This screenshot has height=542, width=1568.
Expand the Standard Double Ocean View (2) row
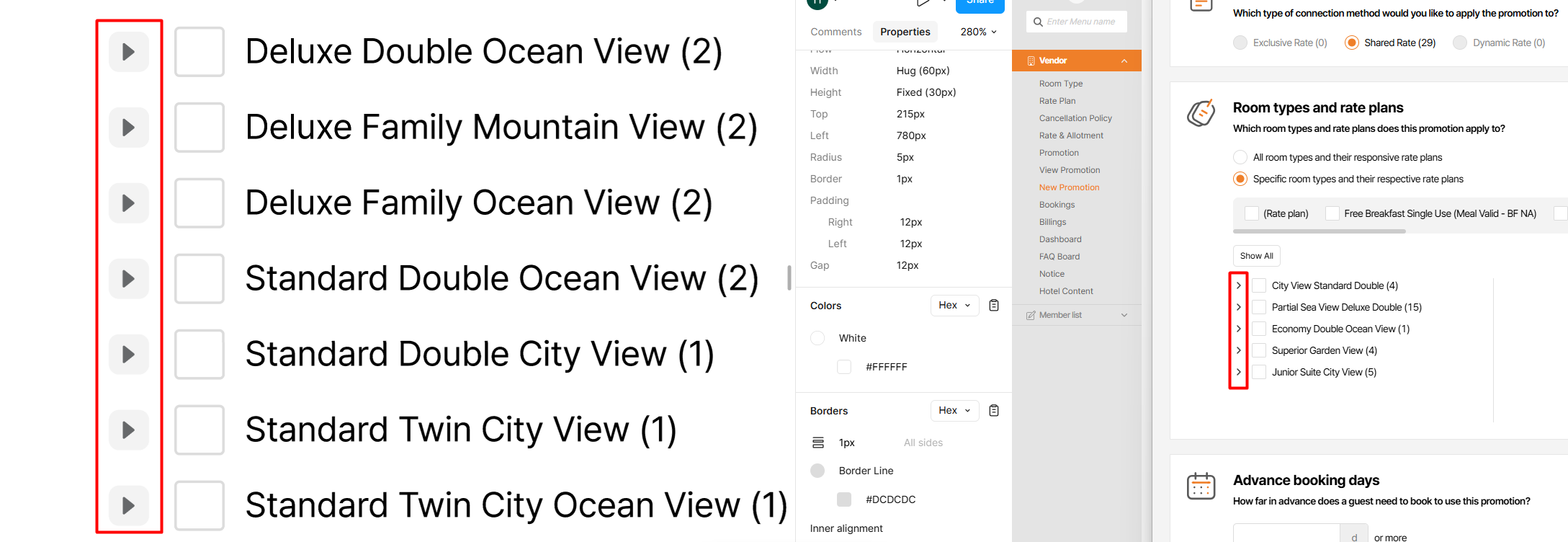pos(129,279)
